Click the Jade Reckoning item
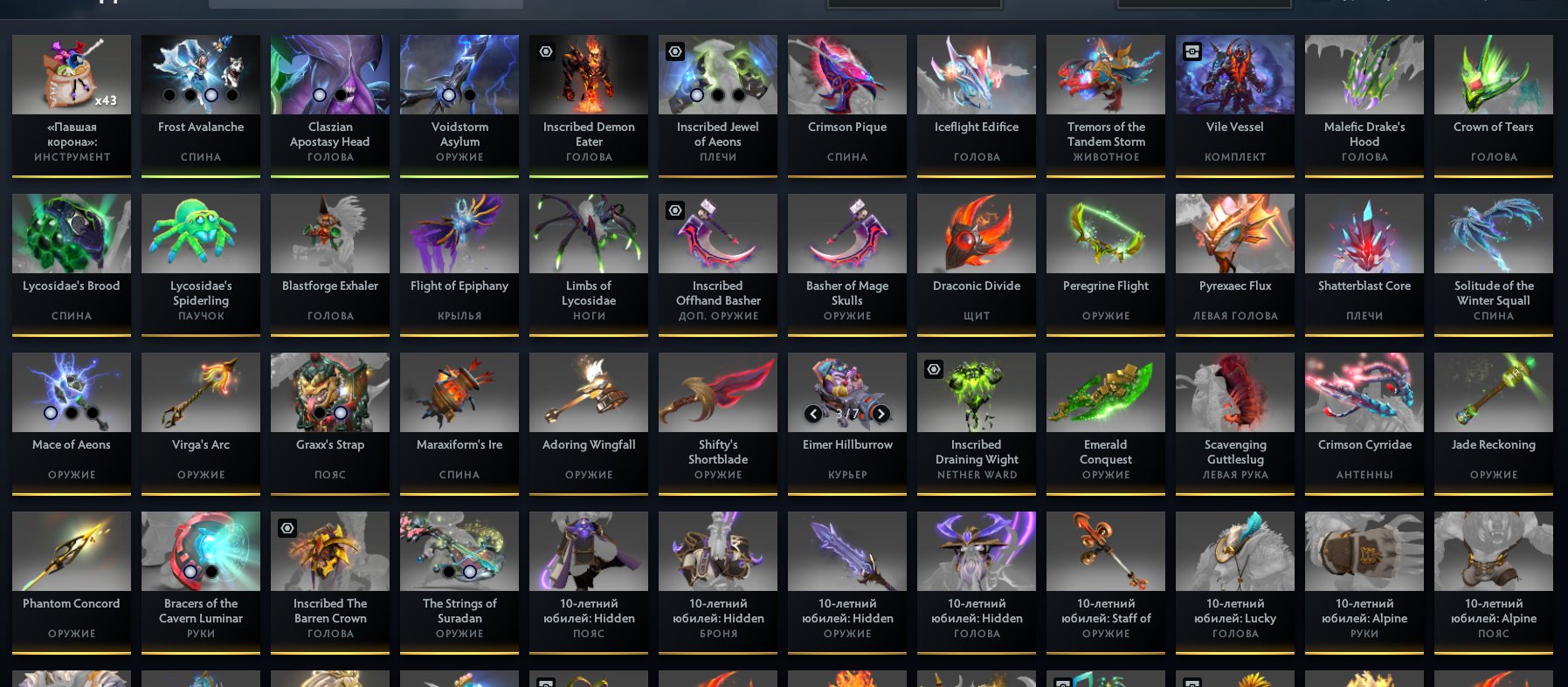 1494,423
